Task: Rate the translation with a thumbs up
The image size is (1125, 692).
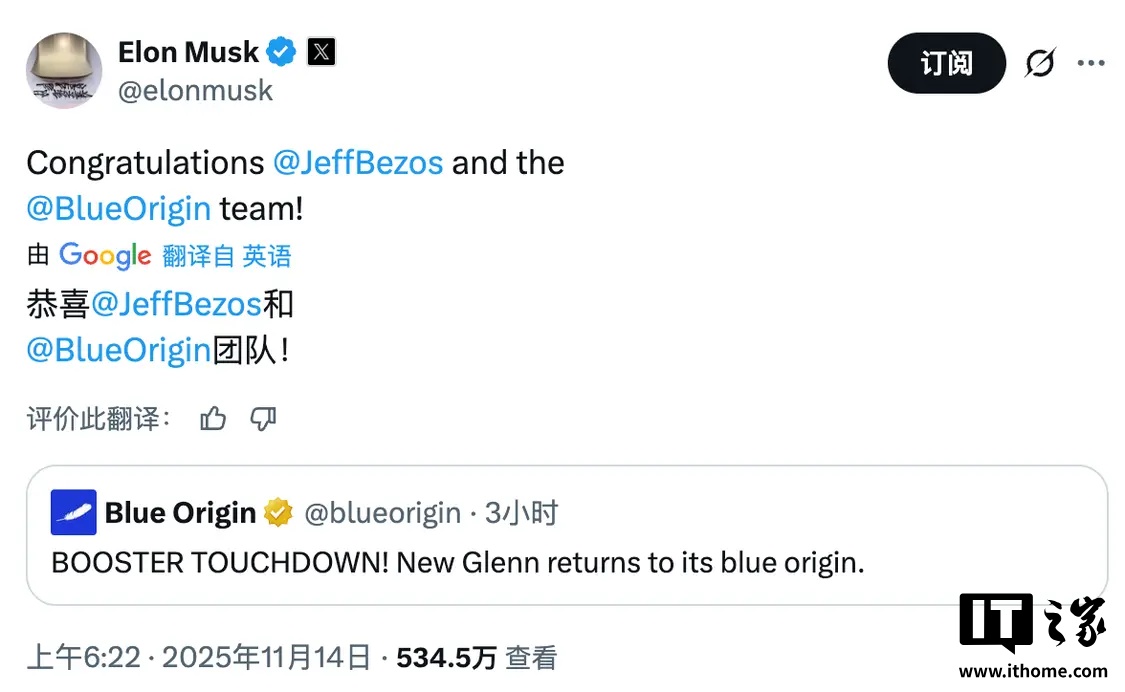Action: click(213, 419)
